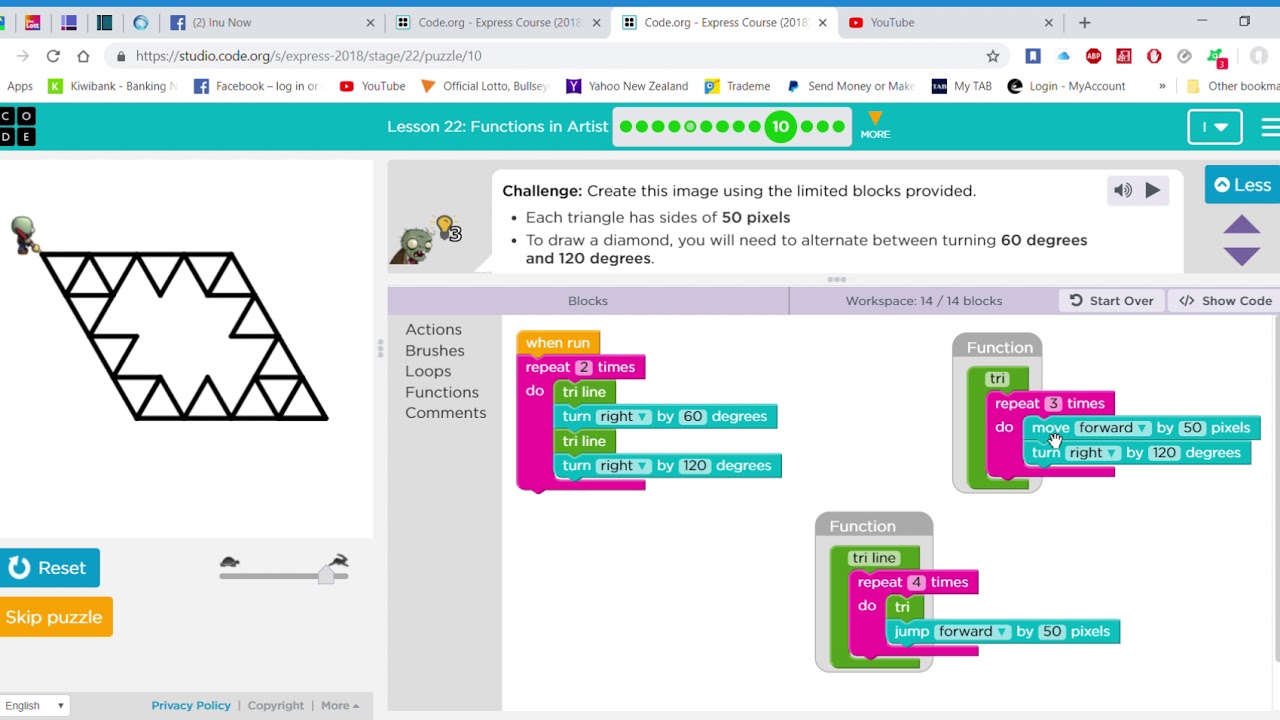Open the hamburger menu in header
The width and height of the screenshot is (1280, 720).
[x=1270, y=127]
